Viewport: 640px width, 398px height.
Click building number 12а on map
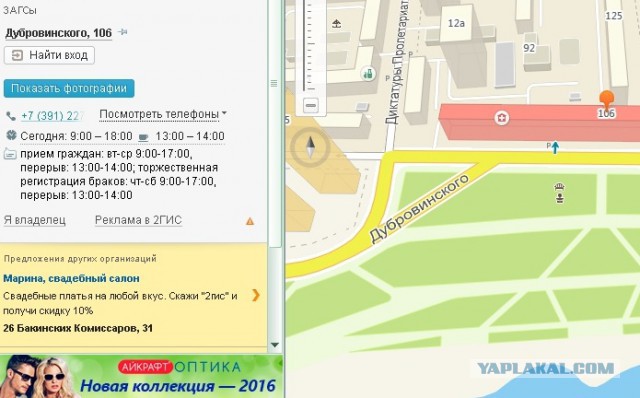pos(456,23)
